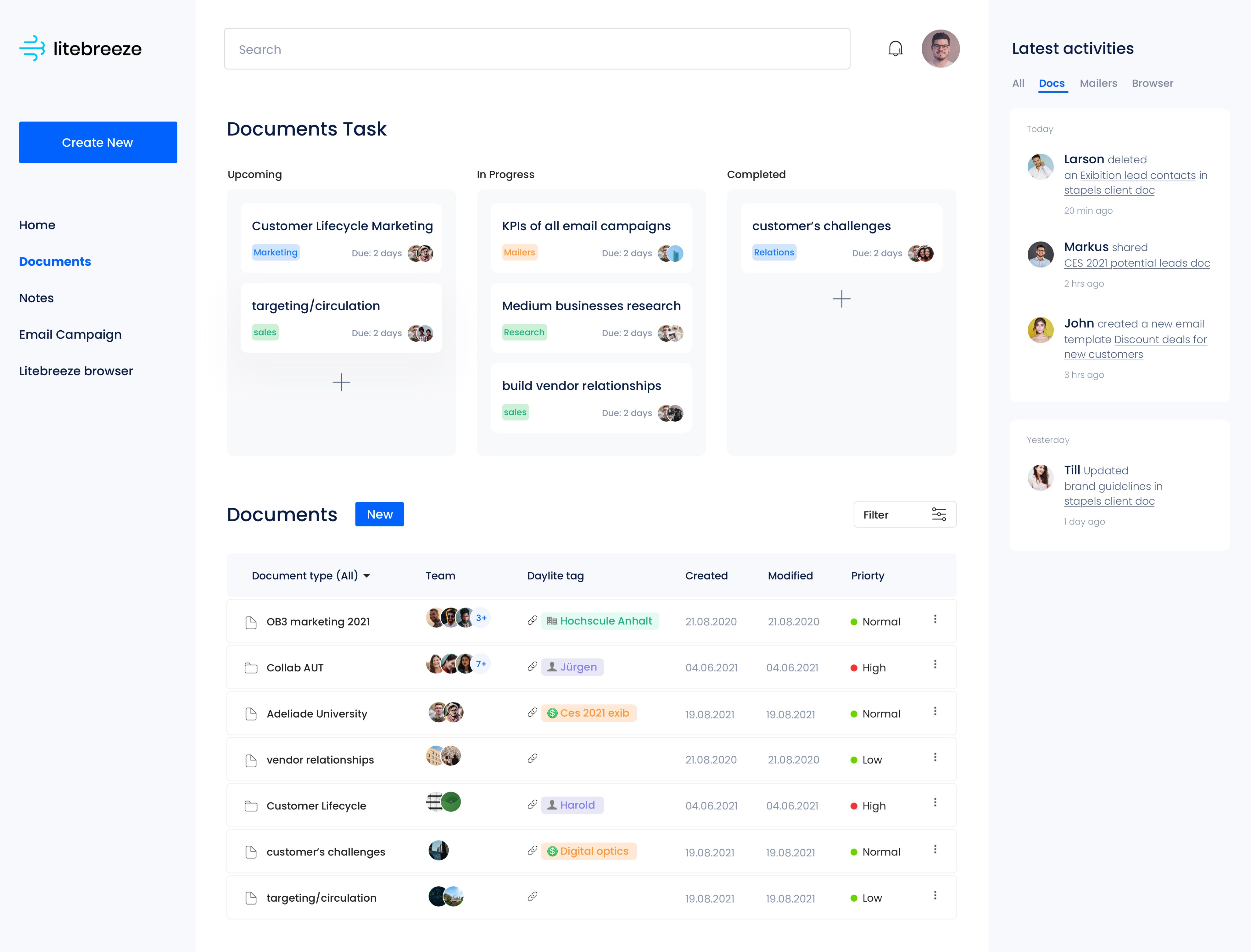The image size is (1251, 952).
Task: Open Email Campaign in the sidebar
Action: point(70,334)
